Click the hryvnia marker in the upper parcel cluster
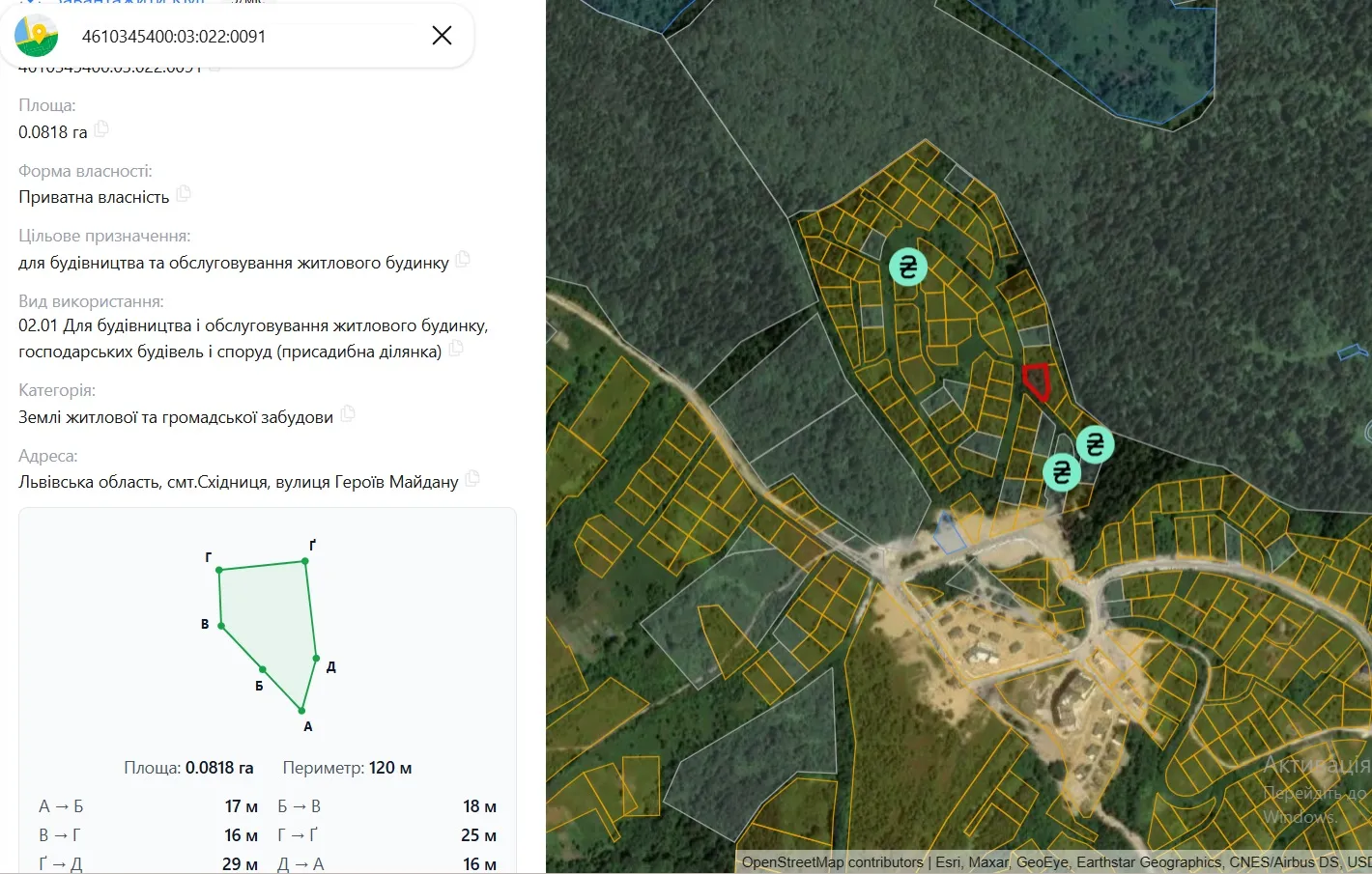Viewport: 1372px width, 874px height. point(908,267)
